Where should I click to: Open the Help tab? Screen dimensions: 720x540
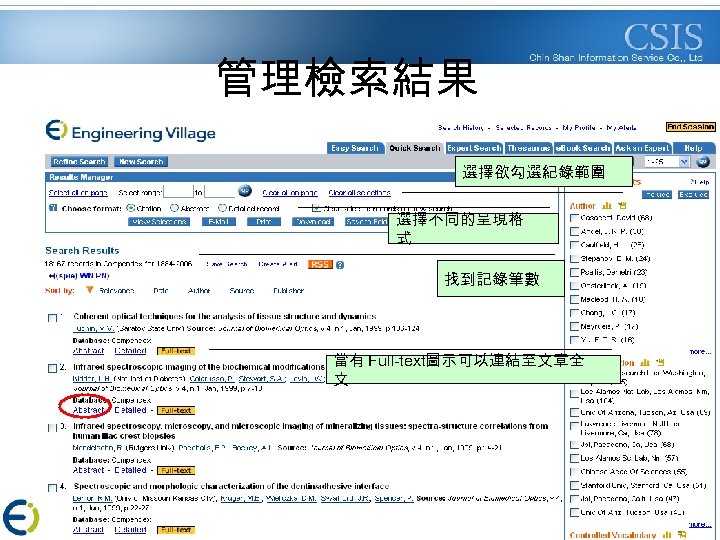[693, 148]
